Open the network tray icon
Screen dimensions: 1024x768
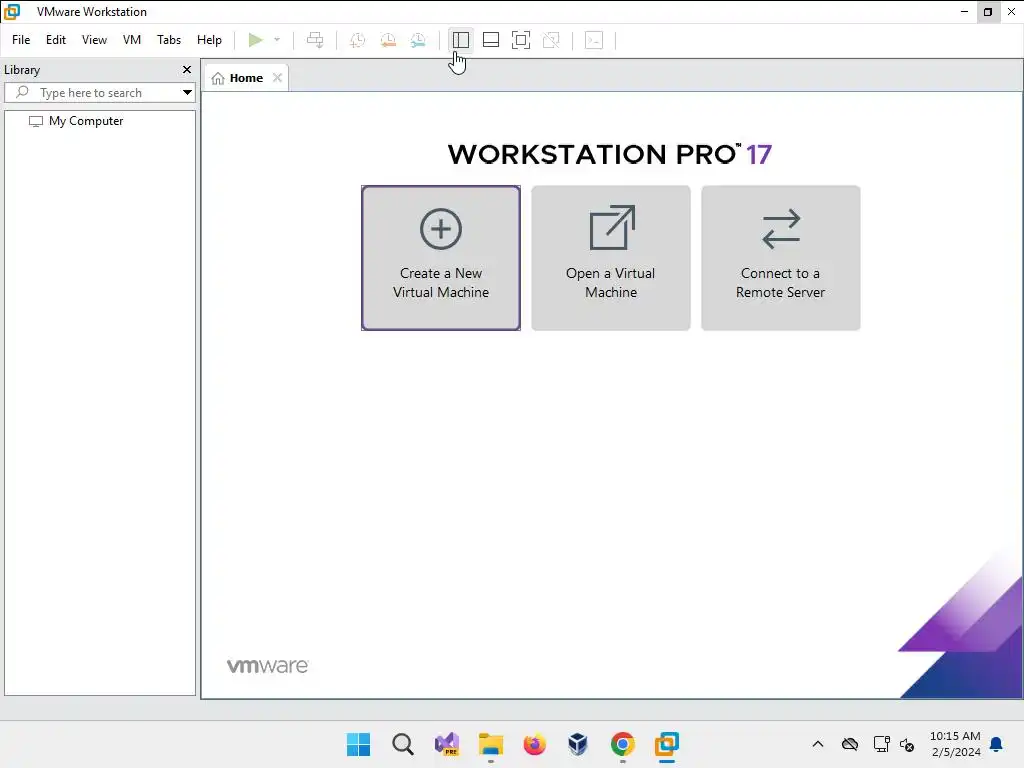point(881,744)
